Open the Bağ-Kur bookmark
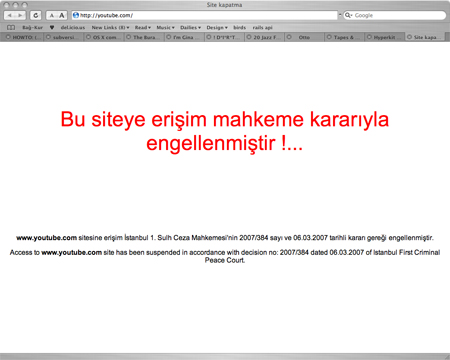Image resolution: width=450 pixels, height=360 pixels. pyautogui.click(x=32, y=28)
